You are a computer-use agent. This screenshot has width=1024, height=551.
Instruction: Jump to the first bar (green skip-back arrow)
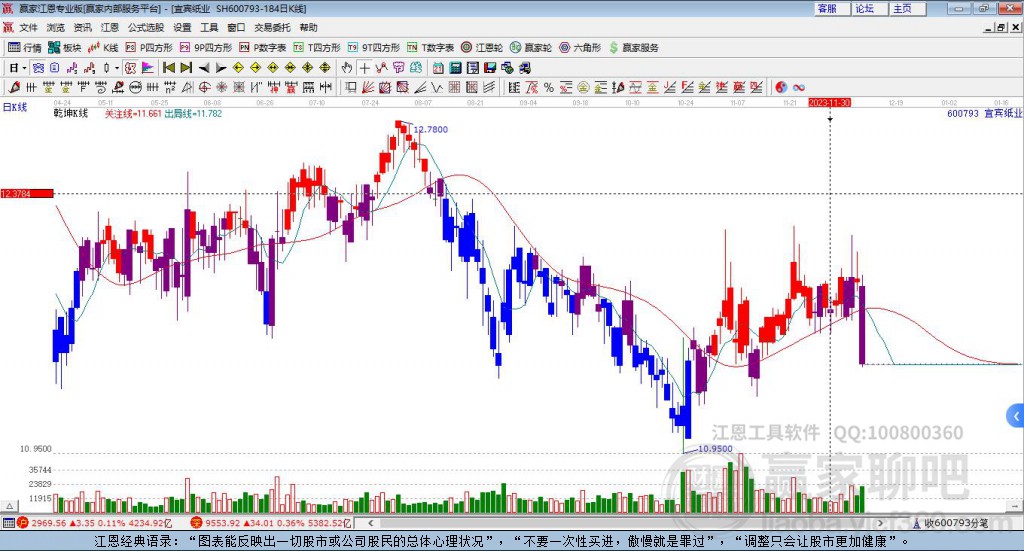[x=168, y=68]
